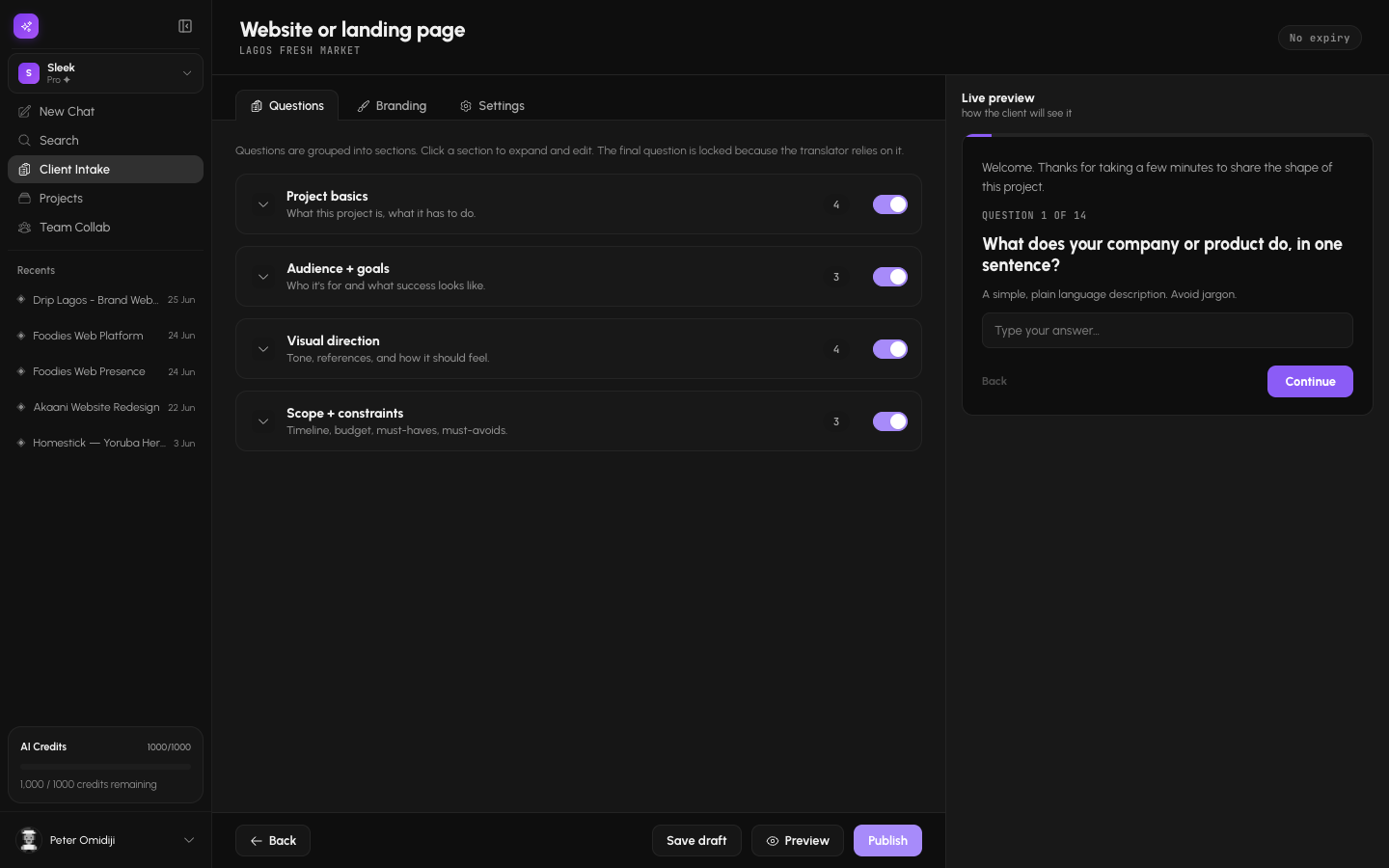Click the Project basics section title

pos(327,196)
